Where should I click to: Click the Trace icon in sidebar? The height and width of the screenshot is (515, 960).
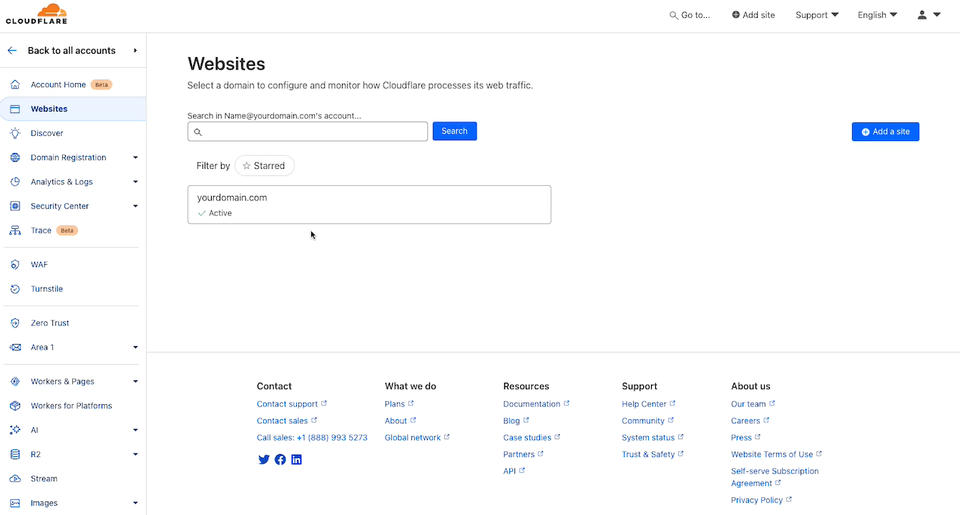pyautogui.click(x=15, y=231)
